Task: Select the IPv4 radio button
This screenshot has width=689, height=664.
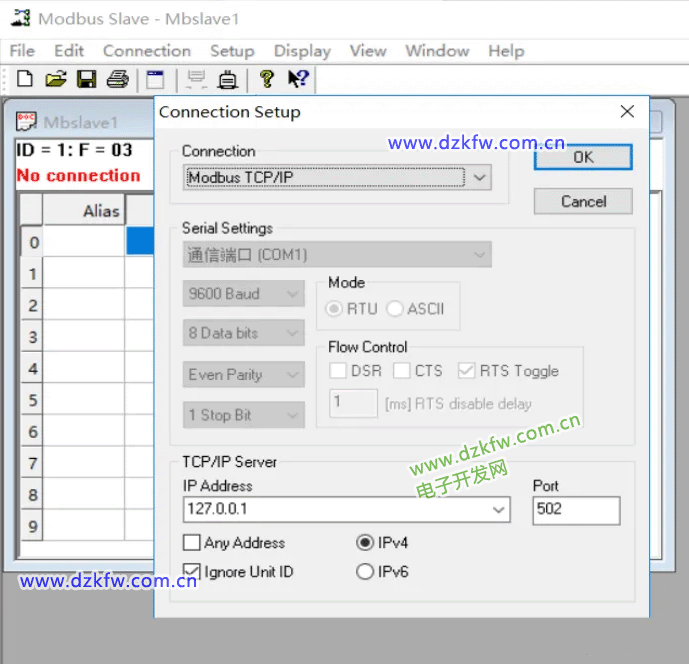Action: (365, 543)
